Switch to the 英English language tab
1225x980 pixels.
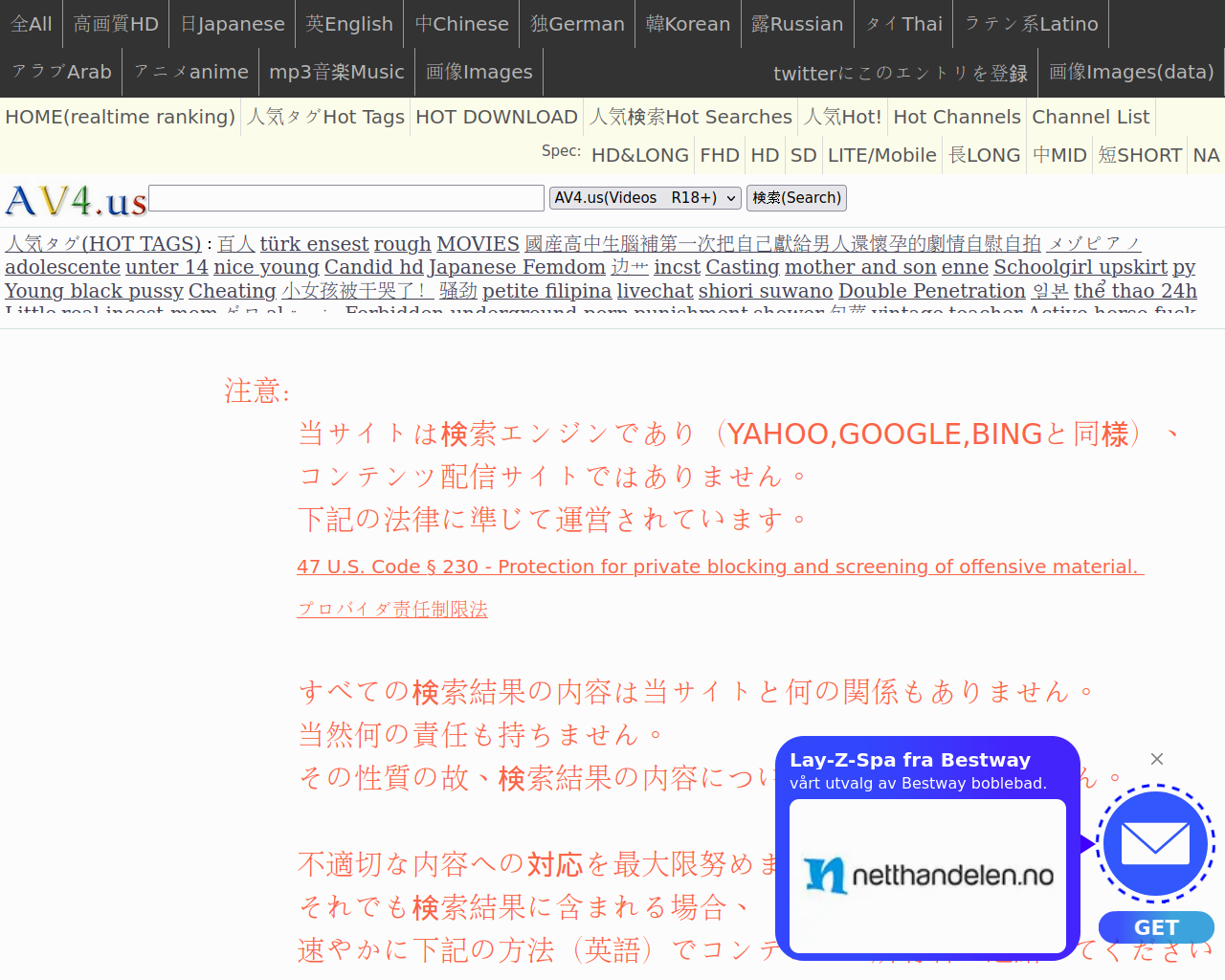coord(349,24)
